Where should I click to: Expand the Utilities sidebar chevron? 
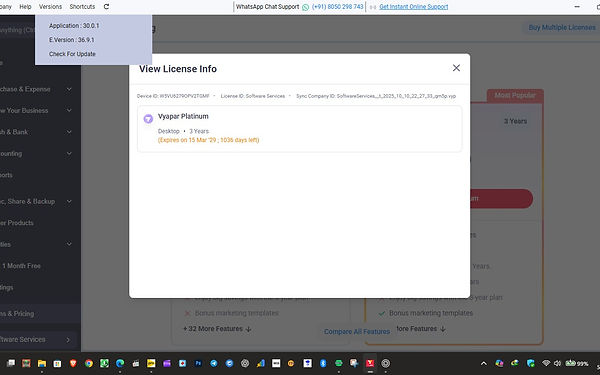[x=69, y=244]
